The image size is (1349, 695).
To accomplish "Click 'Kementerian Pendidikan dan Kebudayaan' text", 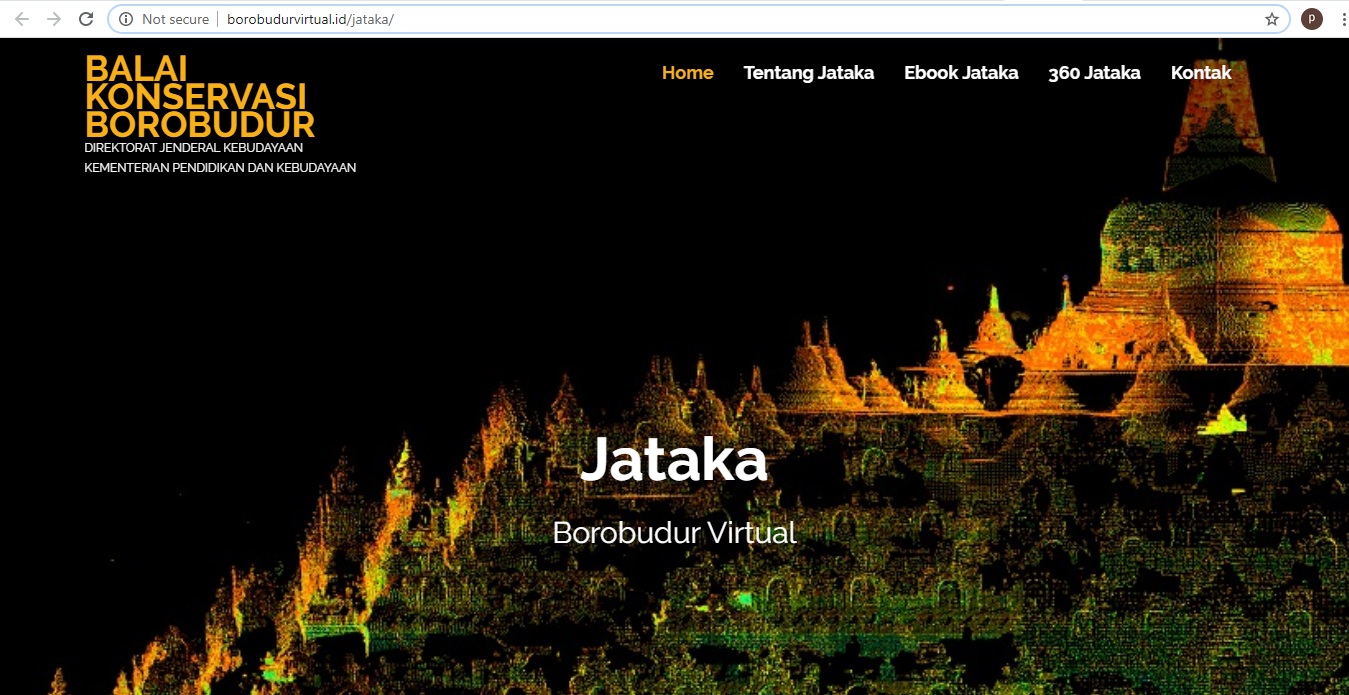I will click(x=220, y=168).
